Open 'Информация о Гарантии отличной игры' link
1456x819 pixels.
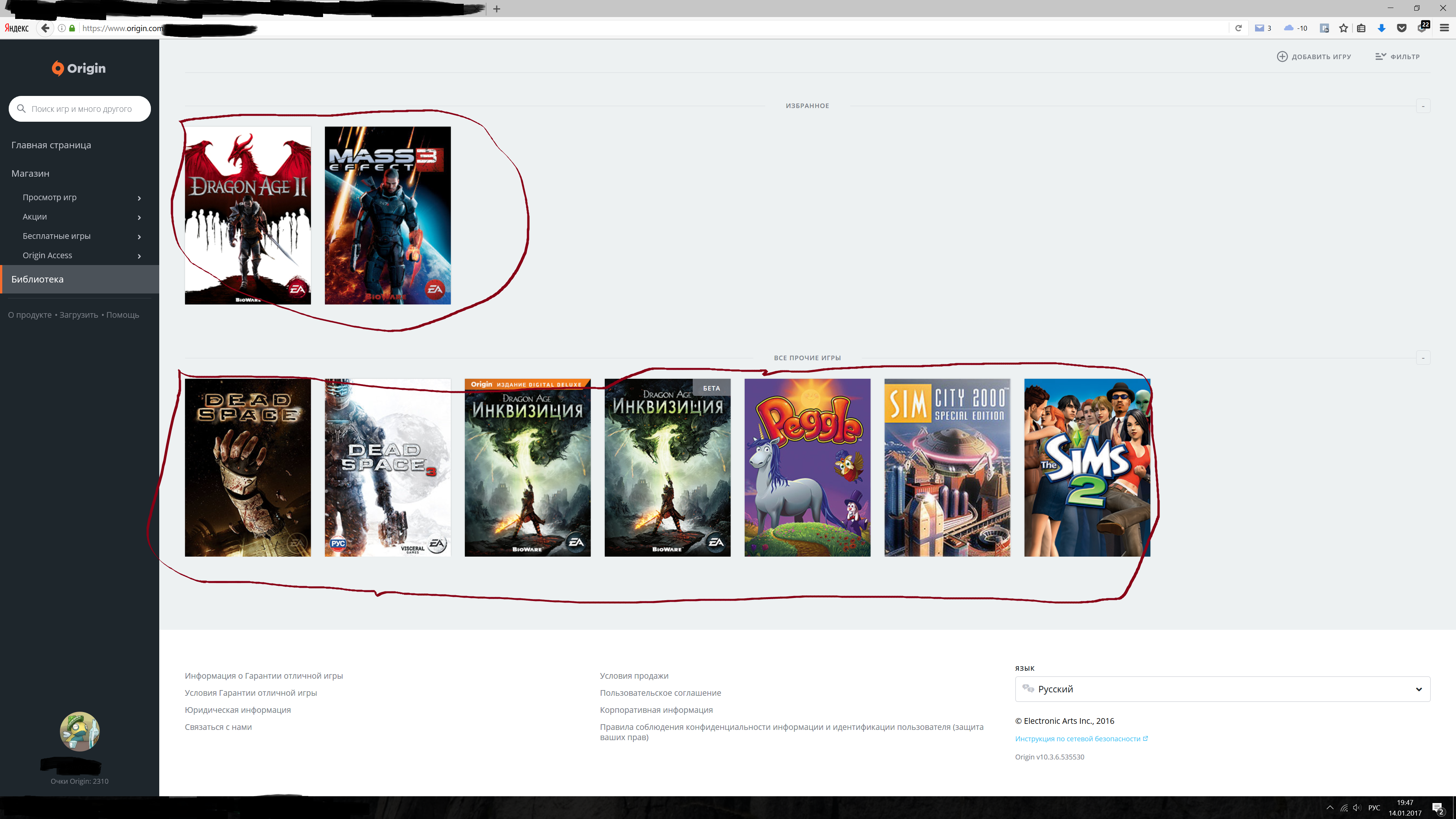pyautogui.click(x=264, y=676)
